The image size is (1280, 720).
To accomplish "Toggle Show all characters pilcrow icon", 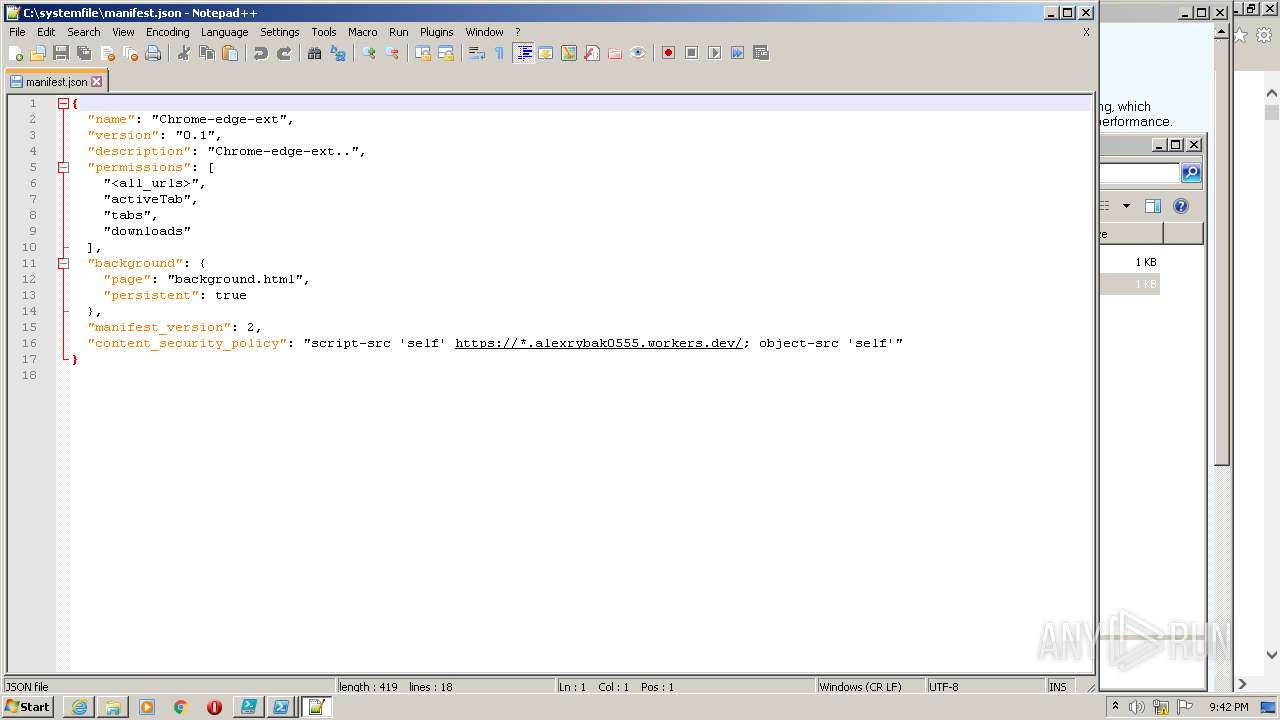I will 500,53.
